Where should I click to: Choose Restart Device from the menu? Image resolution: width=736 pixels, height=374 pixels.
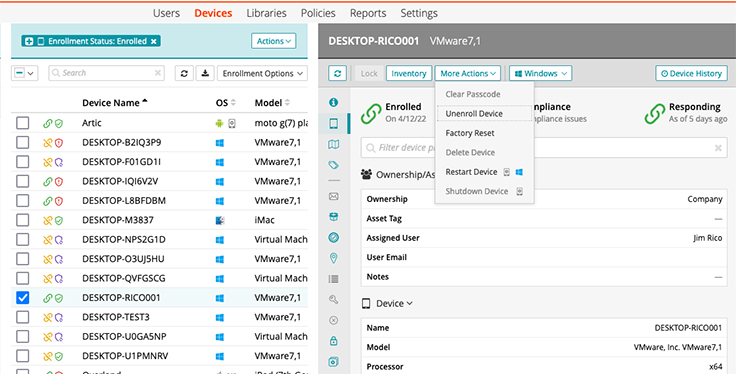[x=471, y=172]
